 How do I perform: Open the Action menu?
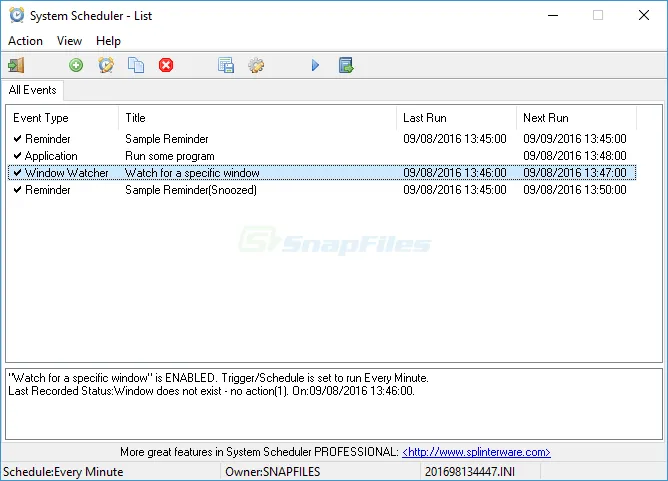[x=26, y=41]
